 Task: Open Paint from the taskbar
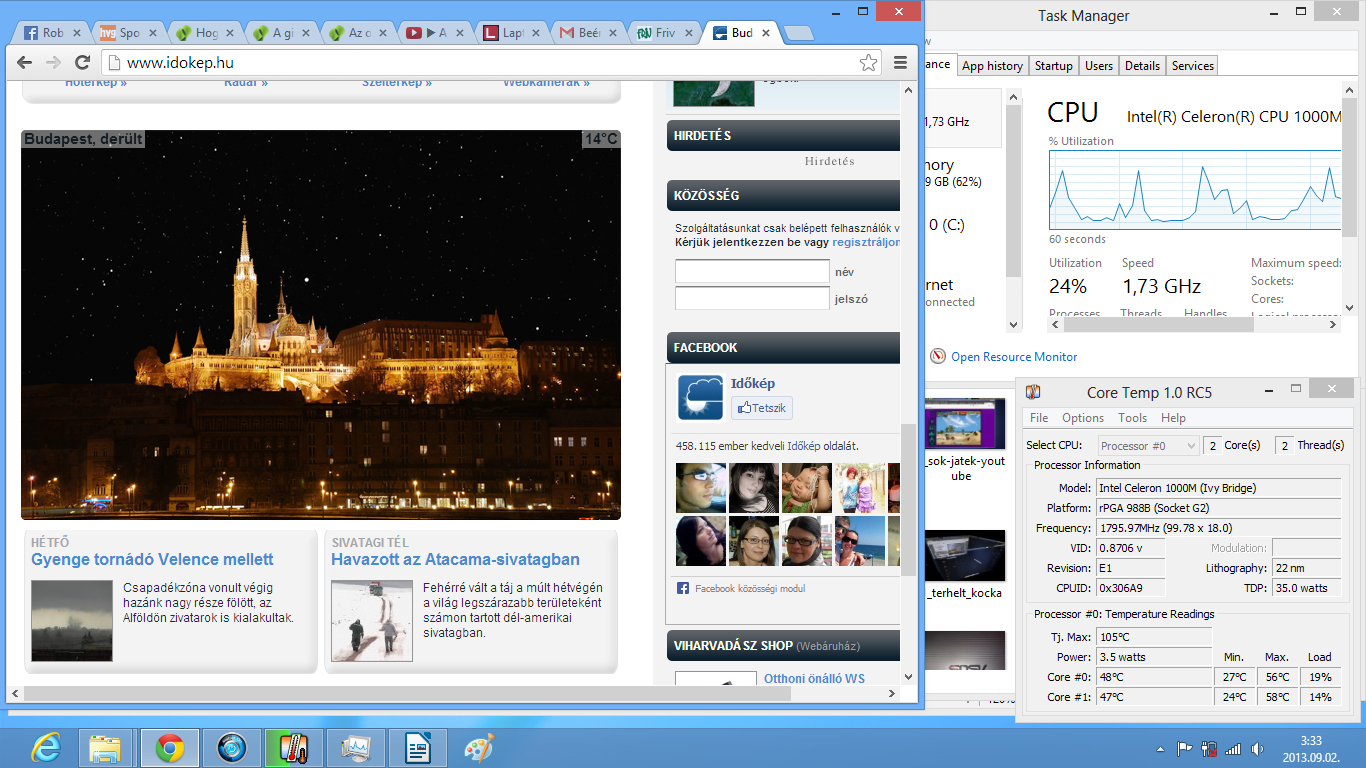pyautogui.click(x=480, y=748)
